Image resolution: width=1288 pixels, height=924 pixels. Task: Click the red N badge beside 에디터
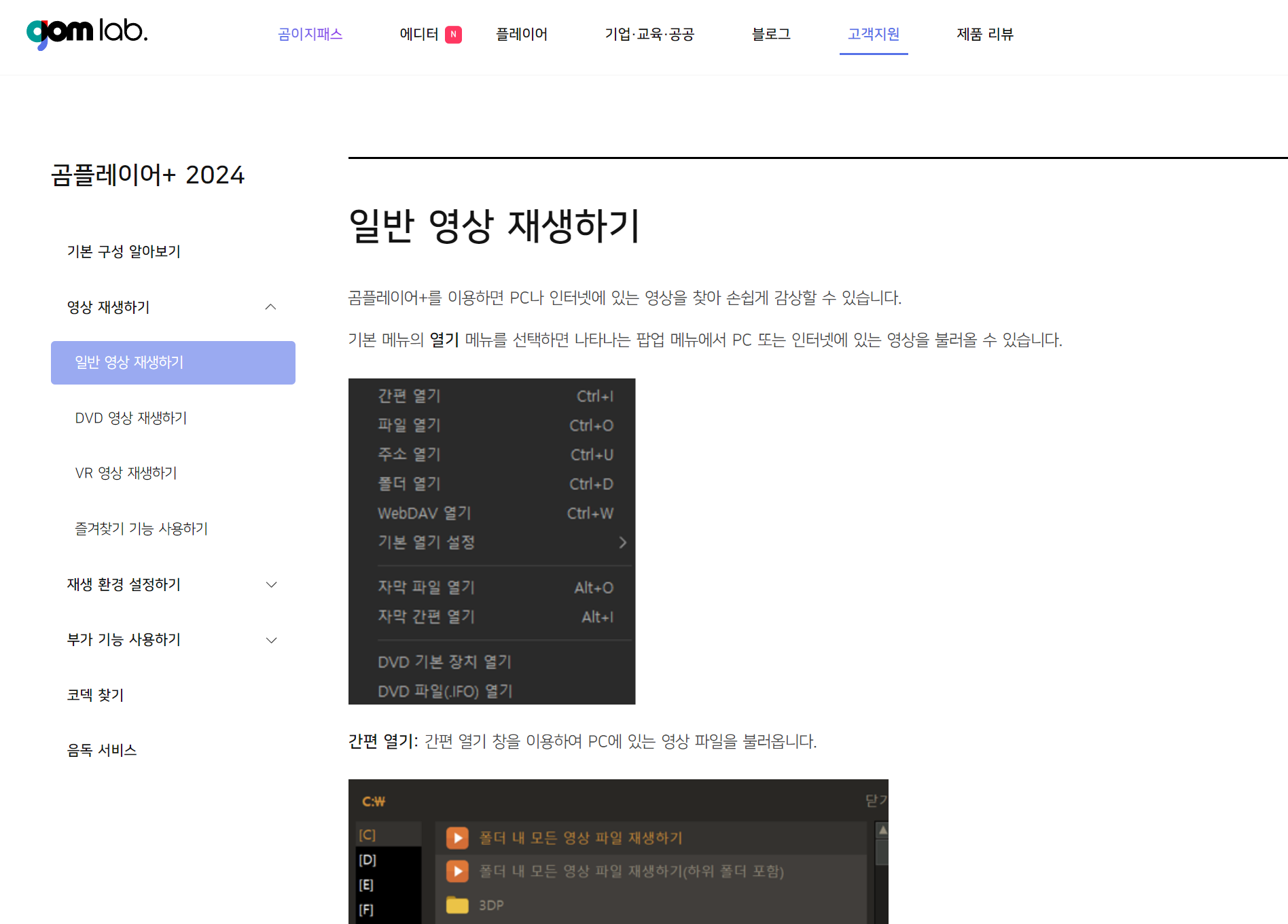(453, 35)
